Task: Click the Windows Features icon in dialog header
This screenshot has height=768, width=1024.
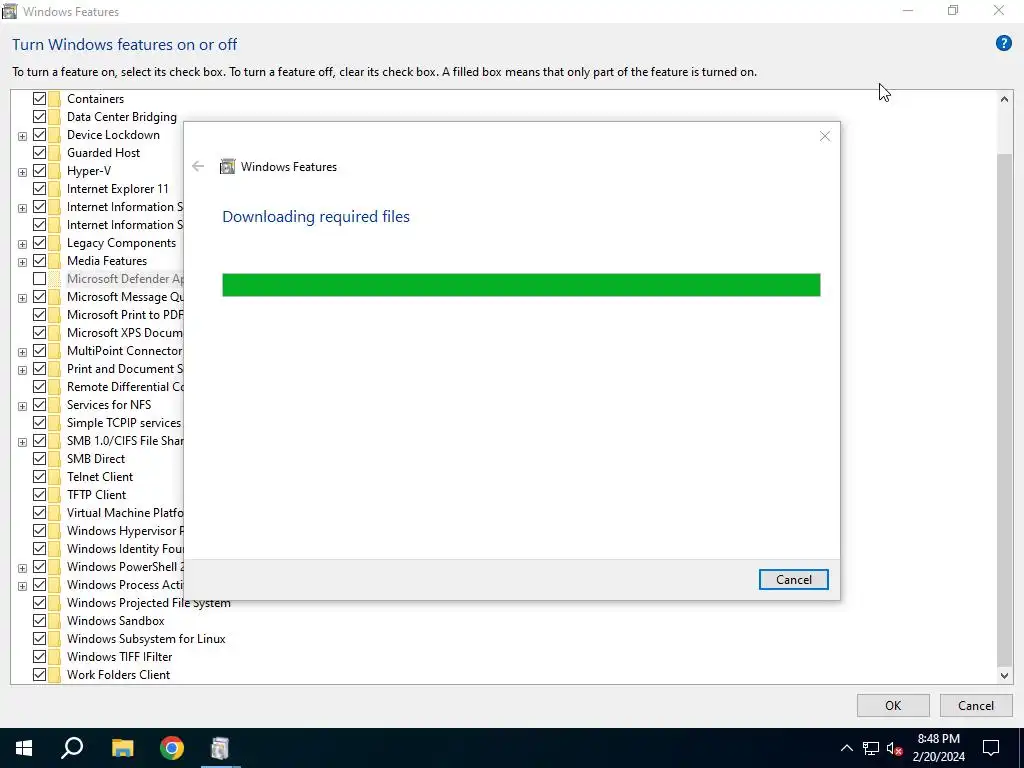Action: tap(227, 167)
